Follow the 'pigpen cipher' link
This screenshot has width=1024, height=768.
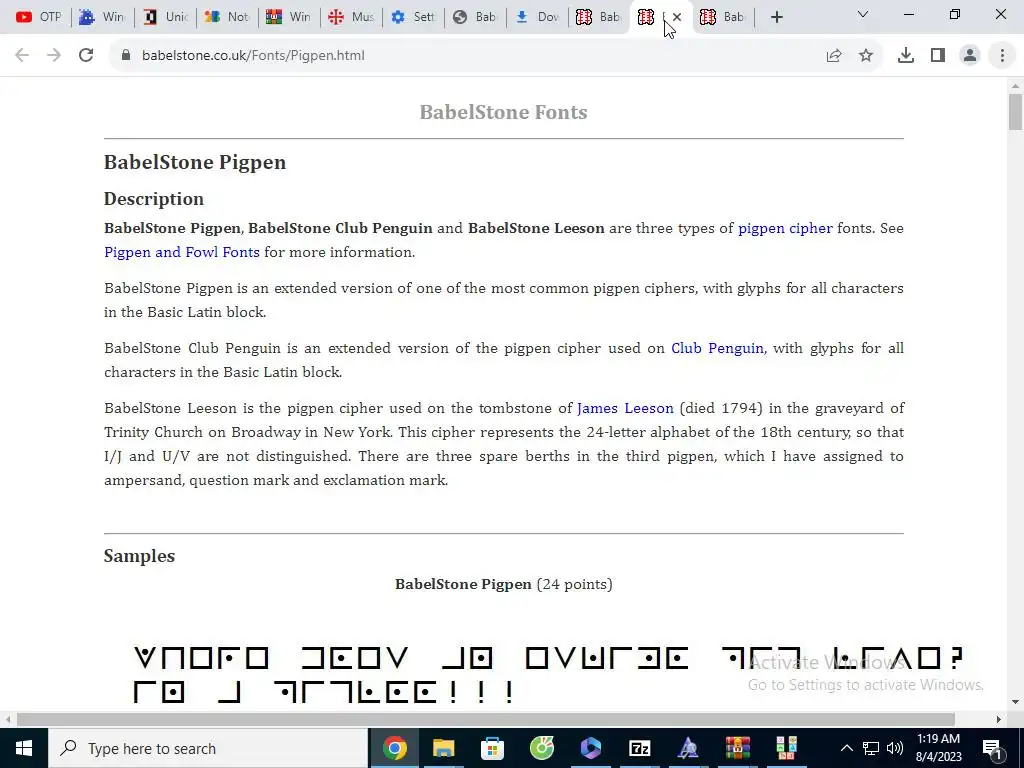[785, 228]
